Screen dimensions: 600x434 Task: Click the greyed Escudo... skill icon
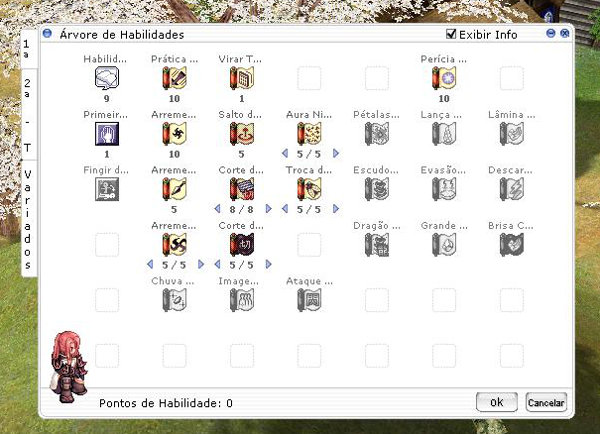pos(377,189)
